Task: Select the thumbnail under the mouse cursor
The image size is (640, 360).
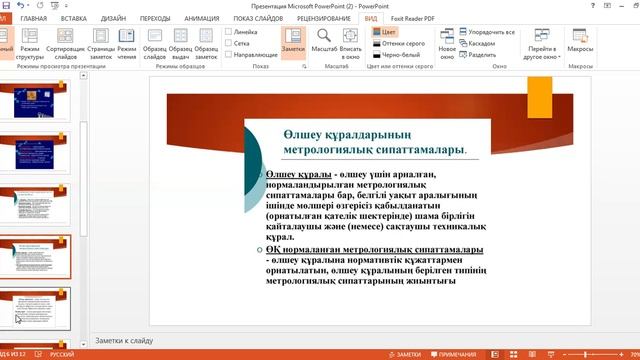Action: pos(35,309)
